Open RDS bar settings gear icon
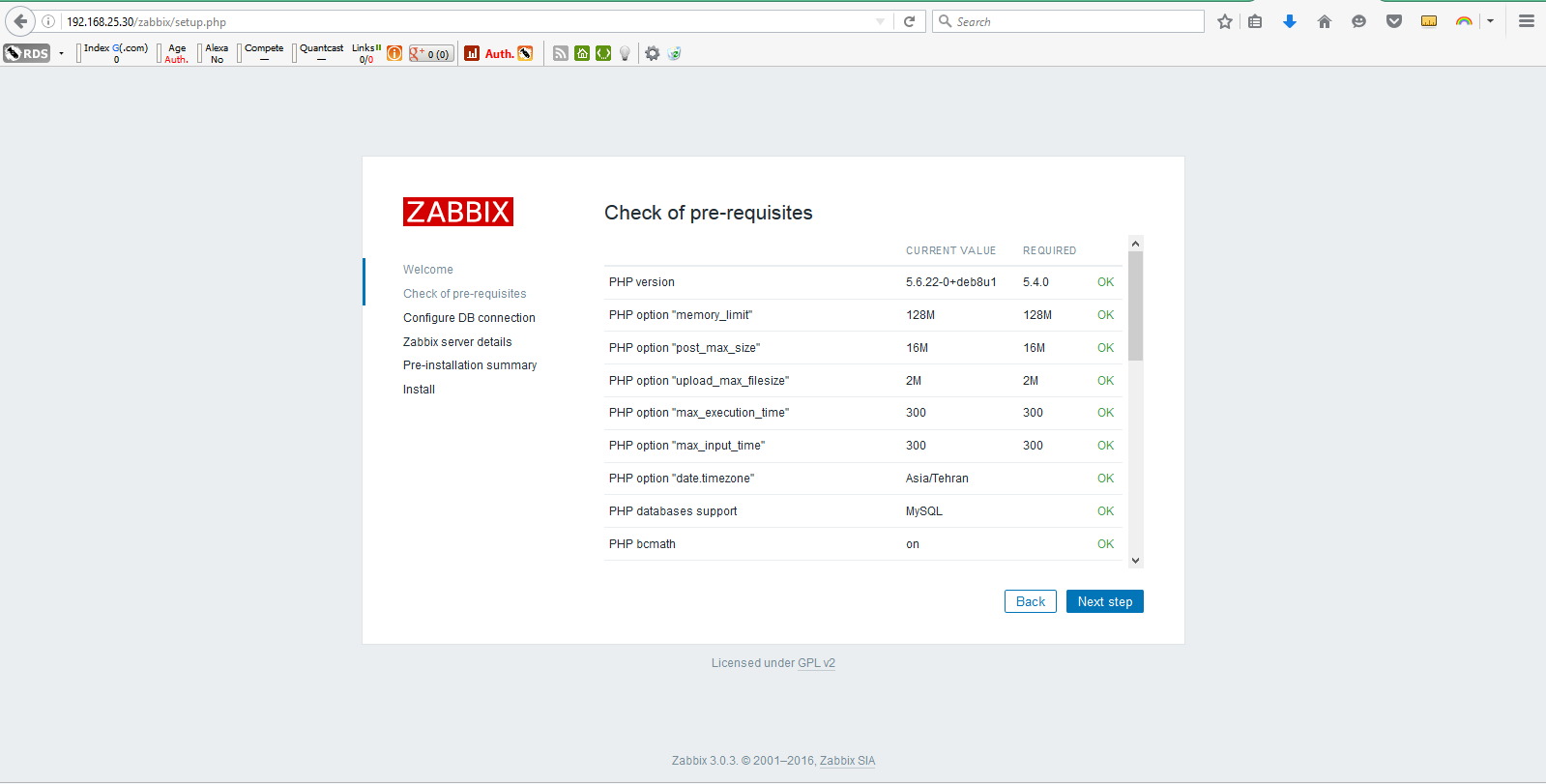The width and height of the screenshot is (1546, 784). 653,54
